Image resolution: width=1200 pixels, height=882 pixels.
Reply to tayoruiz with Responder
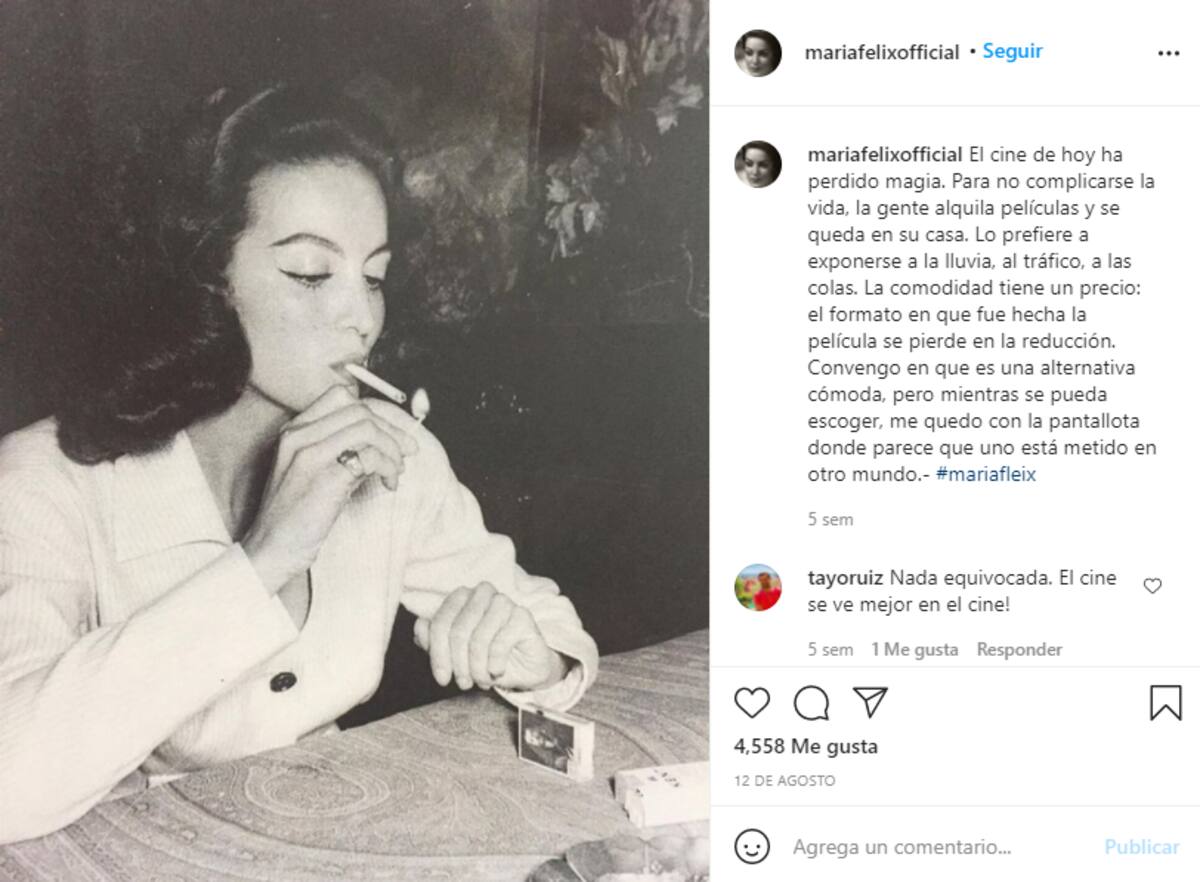point(1019,649)
